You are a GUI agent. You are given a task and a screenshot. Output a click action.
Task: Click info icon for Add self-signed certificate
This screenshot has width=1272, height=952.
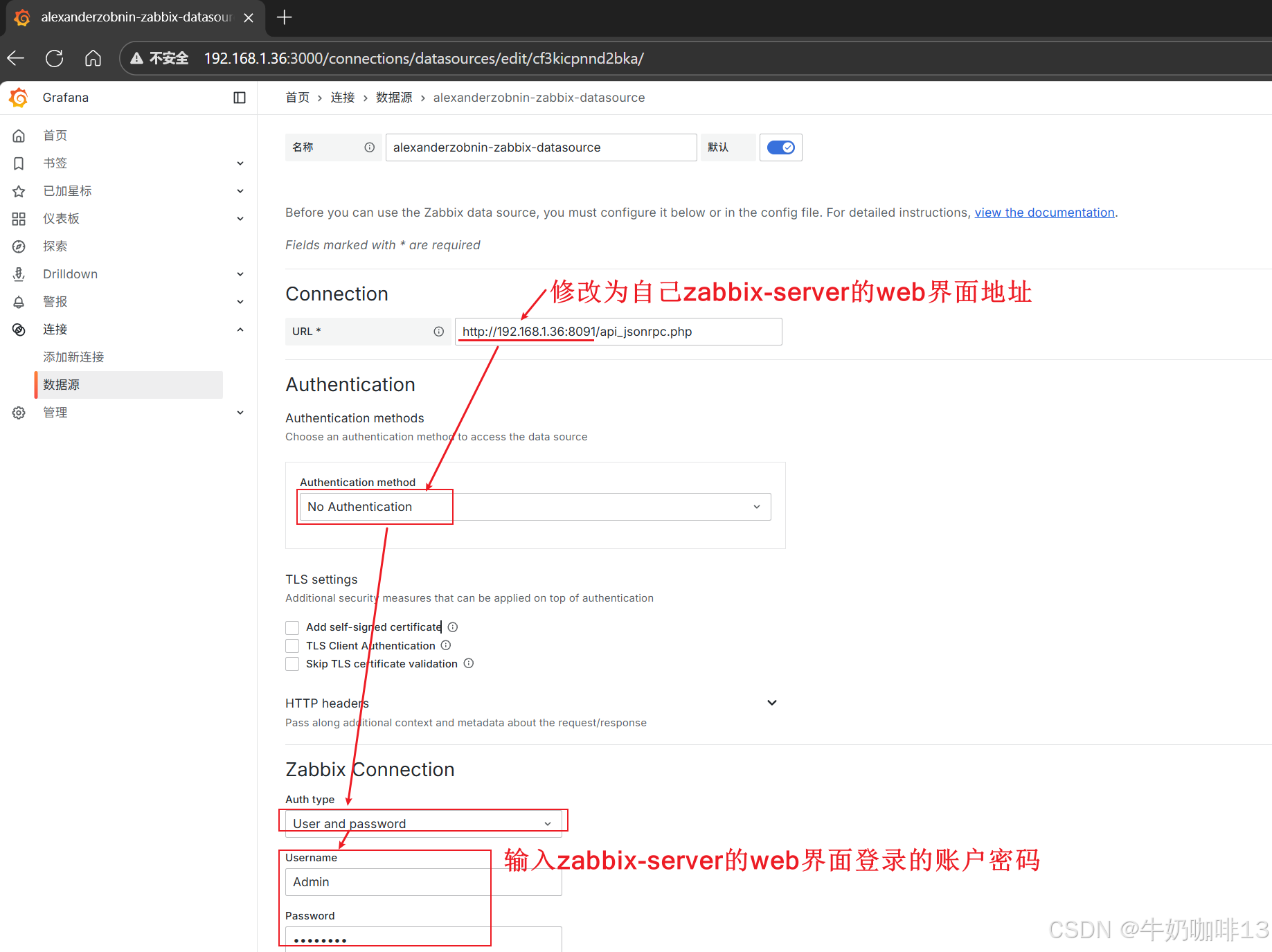453,627
